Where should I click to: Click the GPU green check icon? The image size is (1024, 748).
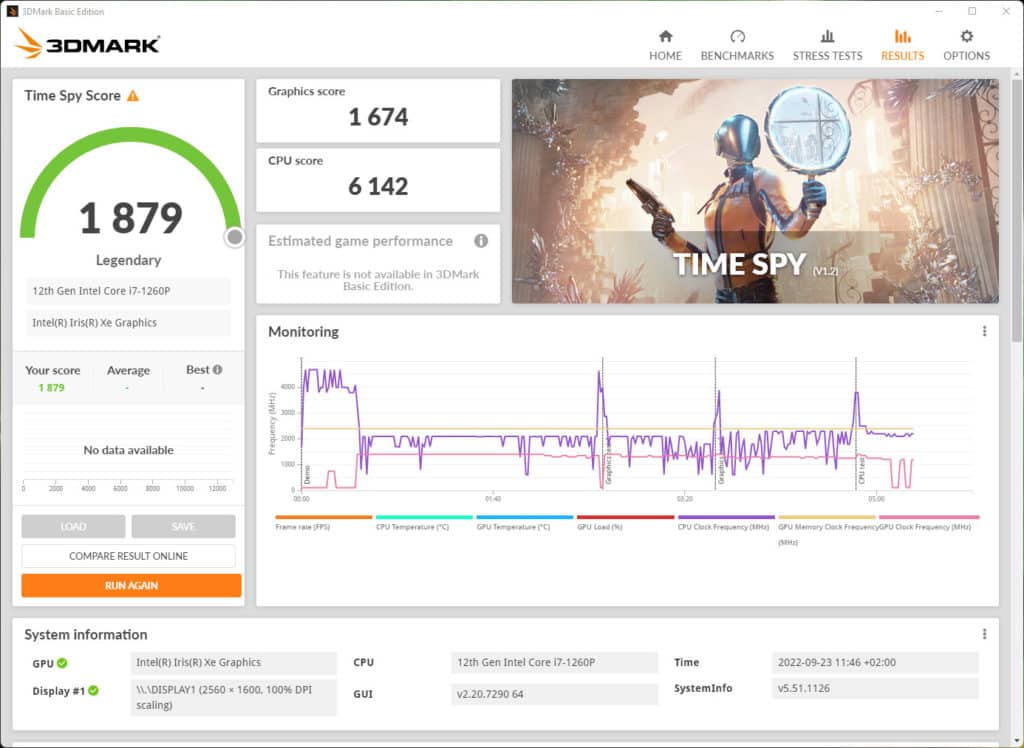pyautogui.click(x=62, y=663)
